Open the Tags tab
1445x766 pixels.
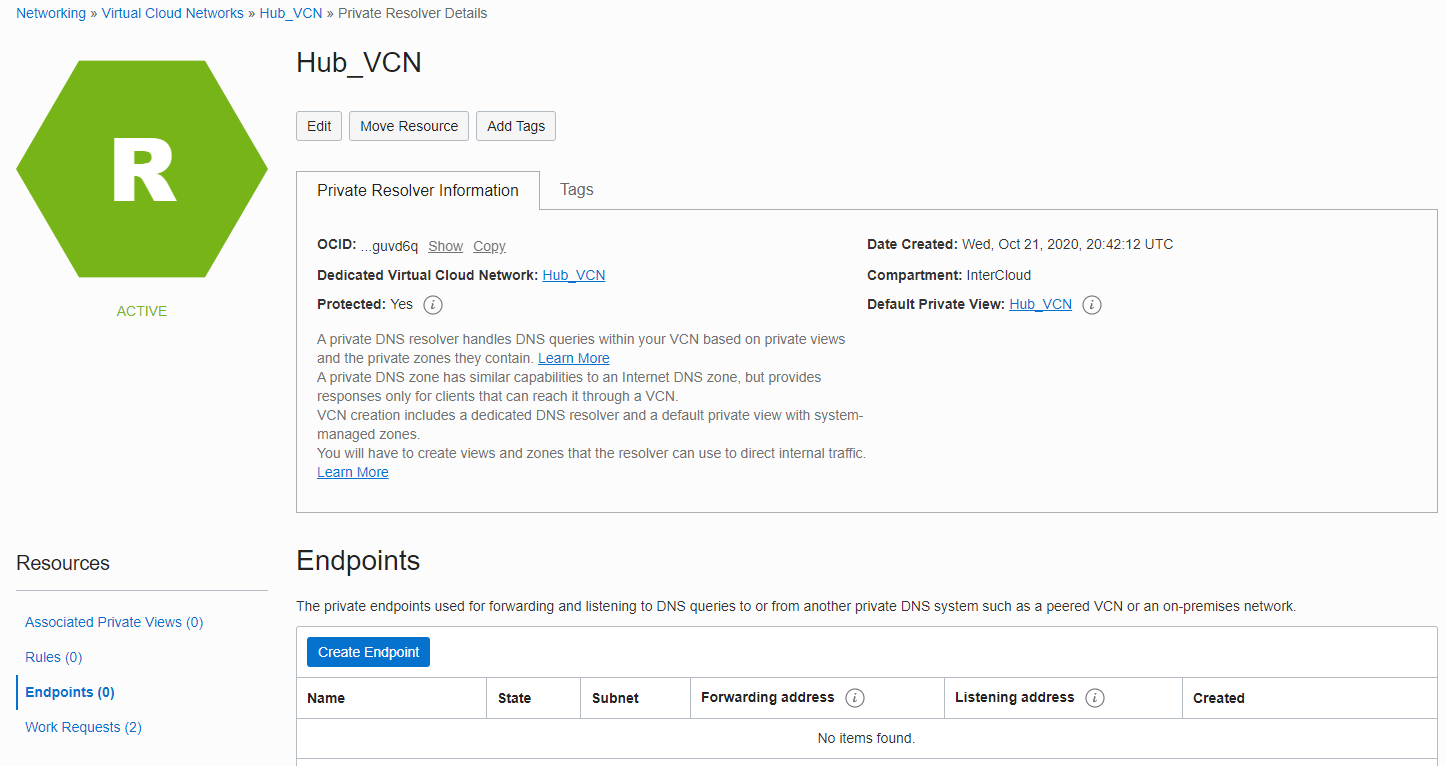tap(577, 190)
